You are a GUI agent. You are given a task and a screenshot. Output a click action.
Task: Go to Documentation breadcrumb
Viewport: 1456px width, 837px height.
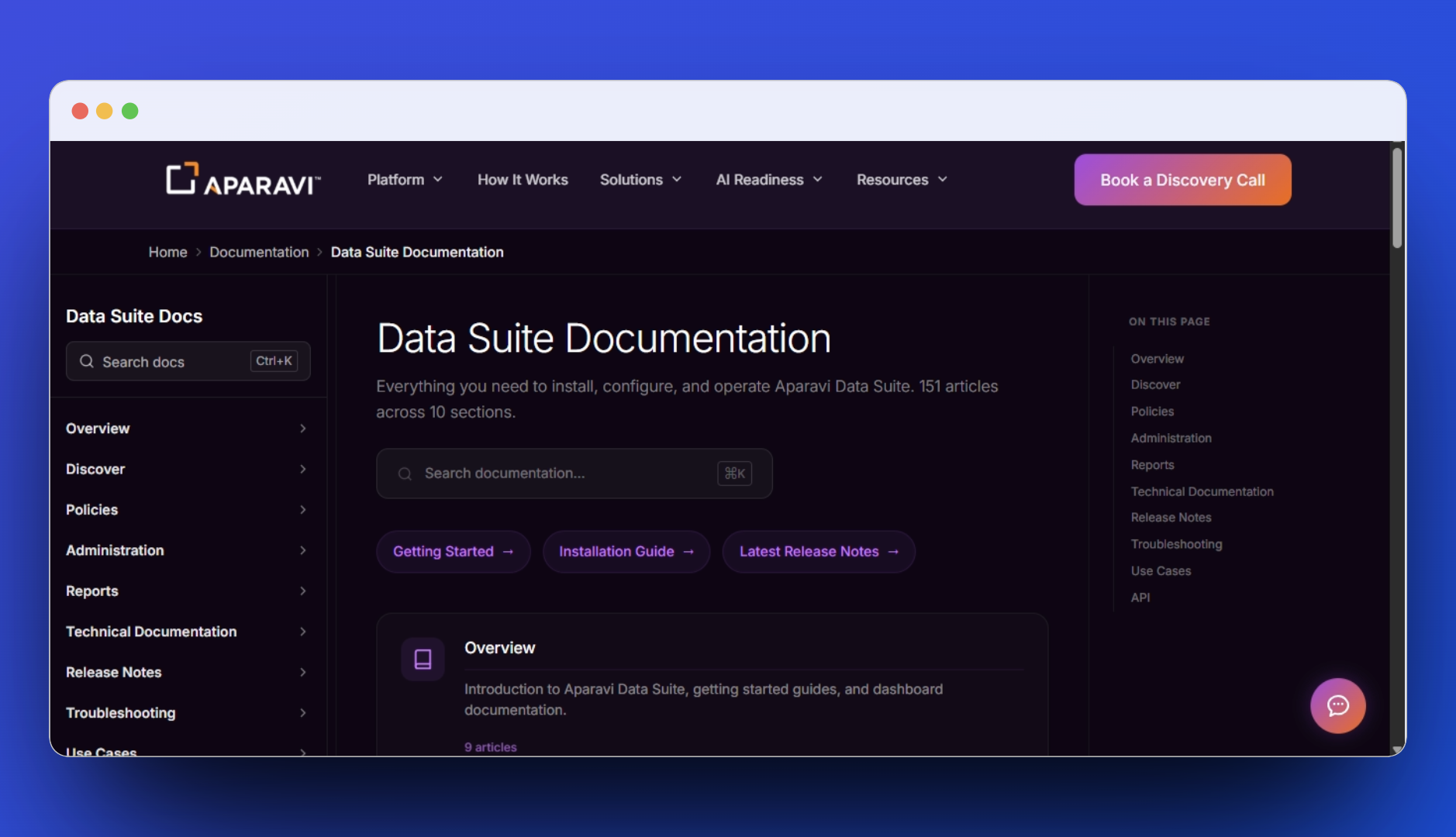[259, 252]
